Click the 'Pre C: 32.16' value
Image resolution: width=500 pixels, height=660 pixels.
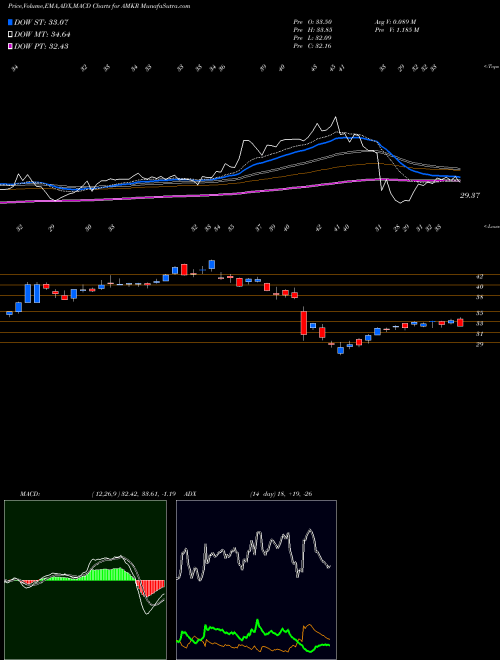click(312, 45)
